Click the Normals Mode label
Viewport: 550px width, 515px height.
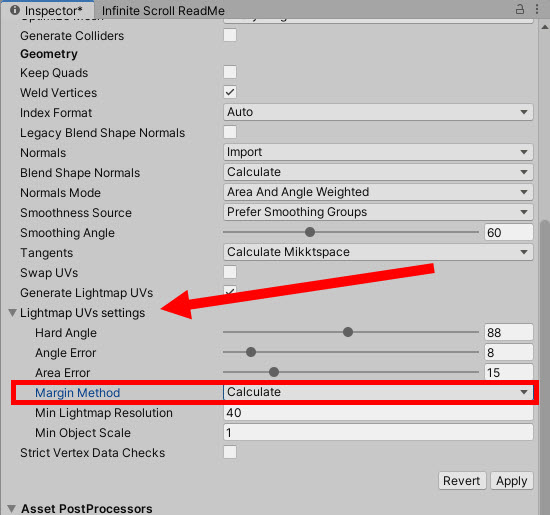(x=60, y=193)
